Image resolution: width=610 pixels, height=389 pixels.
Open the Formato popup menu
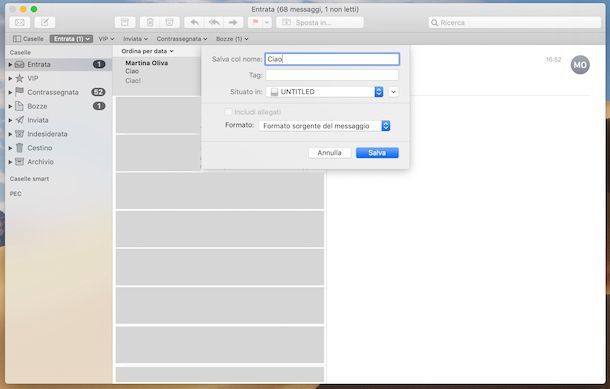click(x=324, y=126)
